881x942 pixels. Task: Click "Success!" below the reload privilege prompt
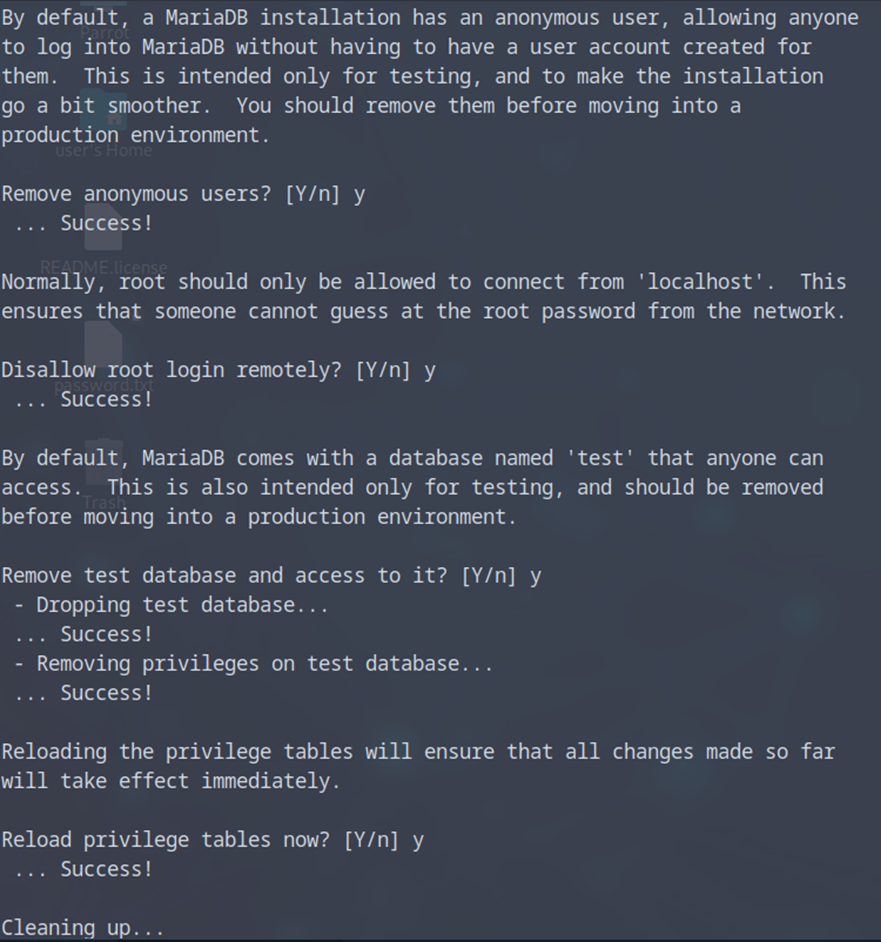pos(106,869)
